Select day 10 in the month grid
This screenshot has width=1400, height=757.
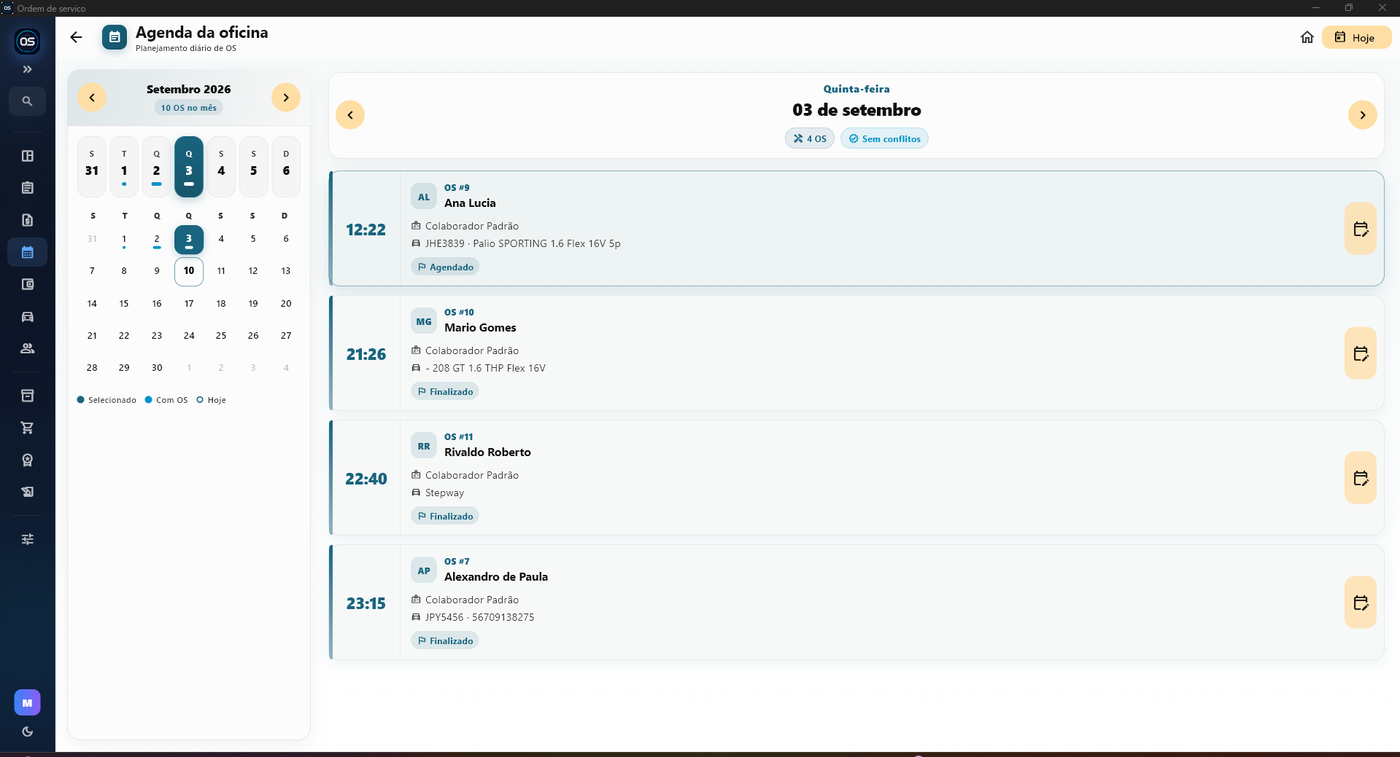pos(189,271)
